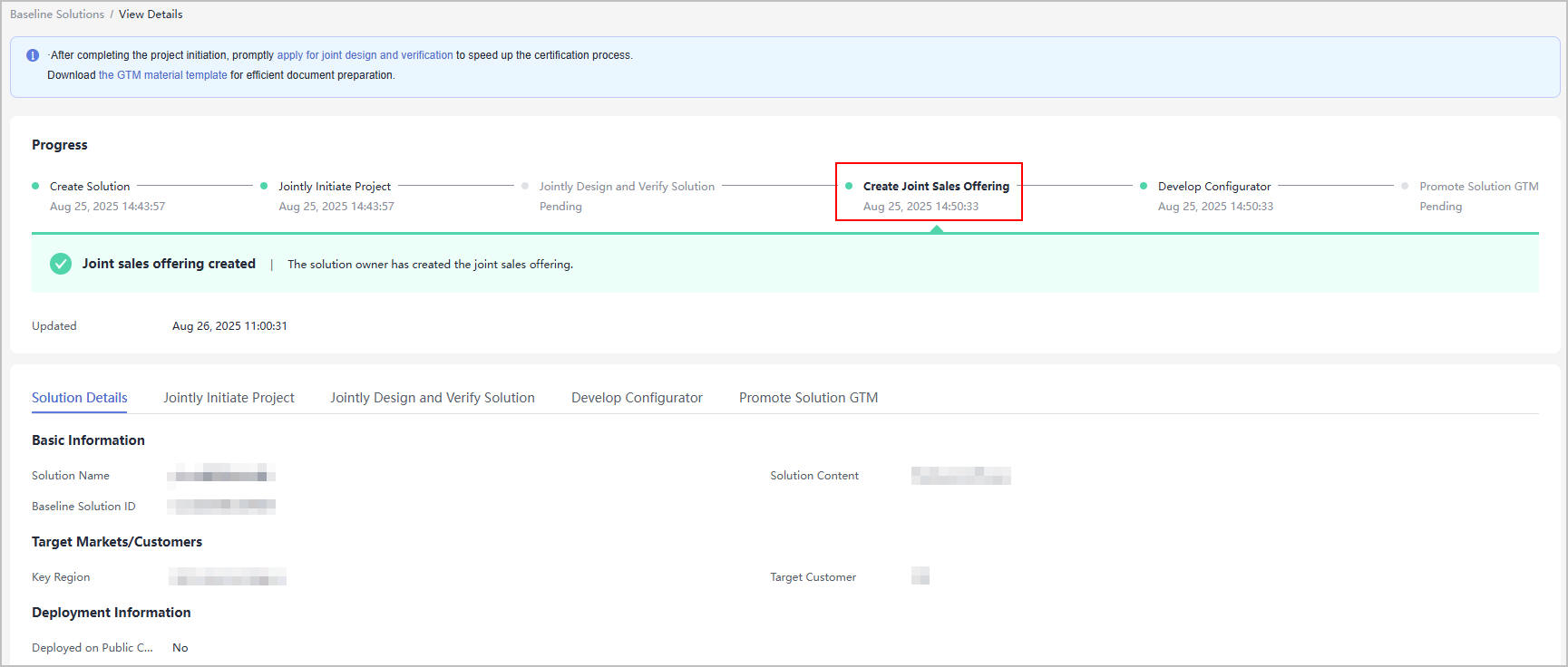The width and height of the screenshot is (1568, 667).
Task: Click the Develop Configurator step dot
Action: [1144, 186]
